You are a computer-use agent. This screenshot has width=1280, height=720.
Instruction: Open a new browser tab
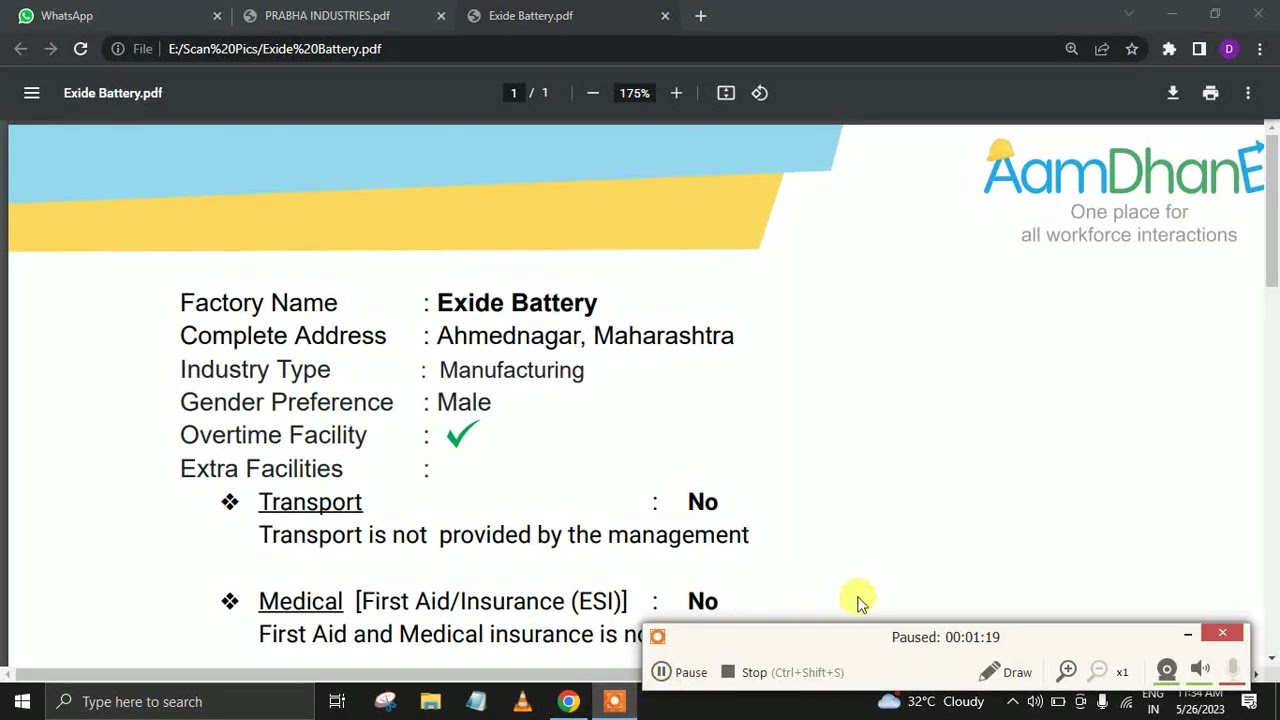tap(701, 16)
